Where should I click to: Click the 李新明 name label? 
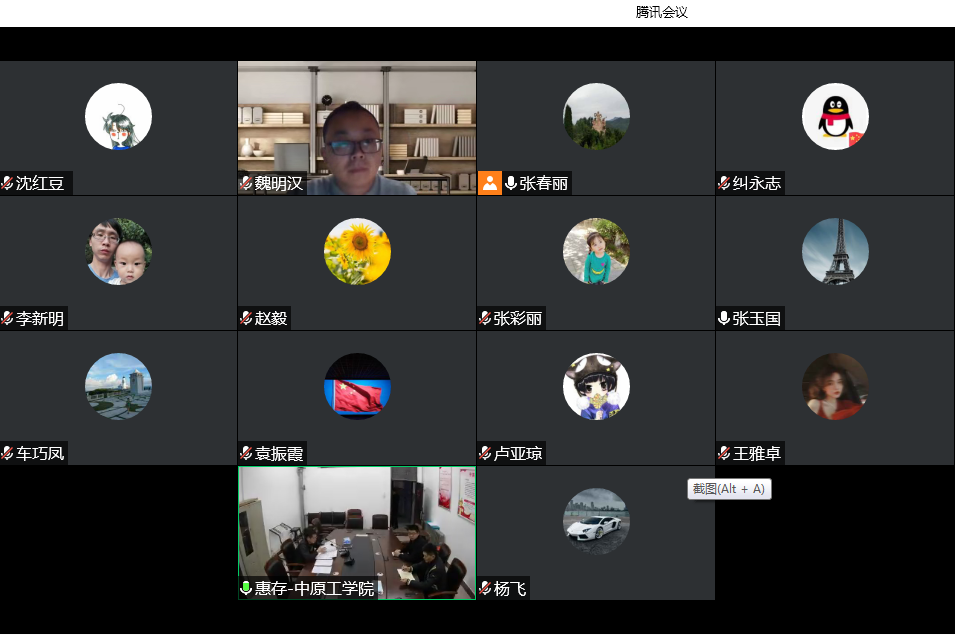tap(40, 318)
